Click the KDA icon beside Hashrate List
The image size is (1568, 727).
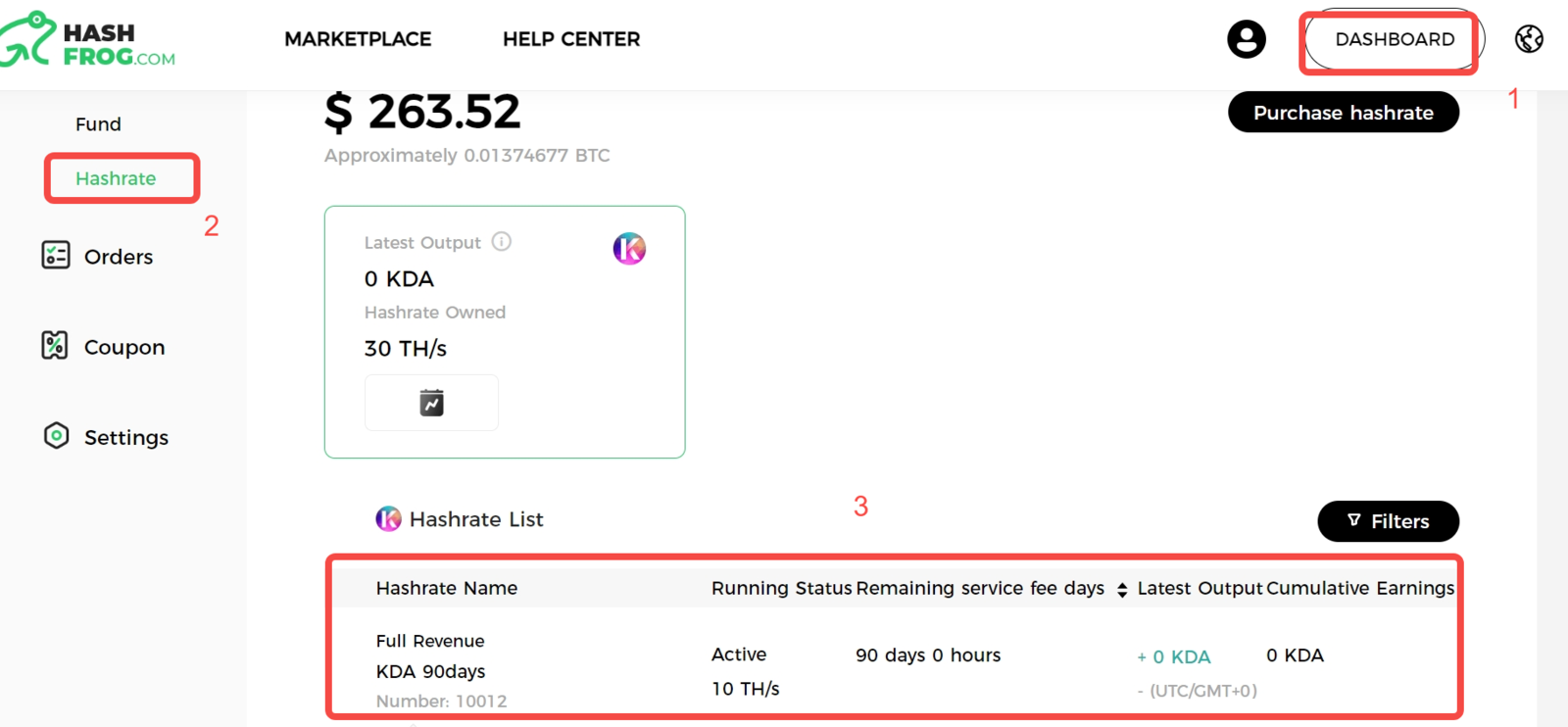pos(388,518)
